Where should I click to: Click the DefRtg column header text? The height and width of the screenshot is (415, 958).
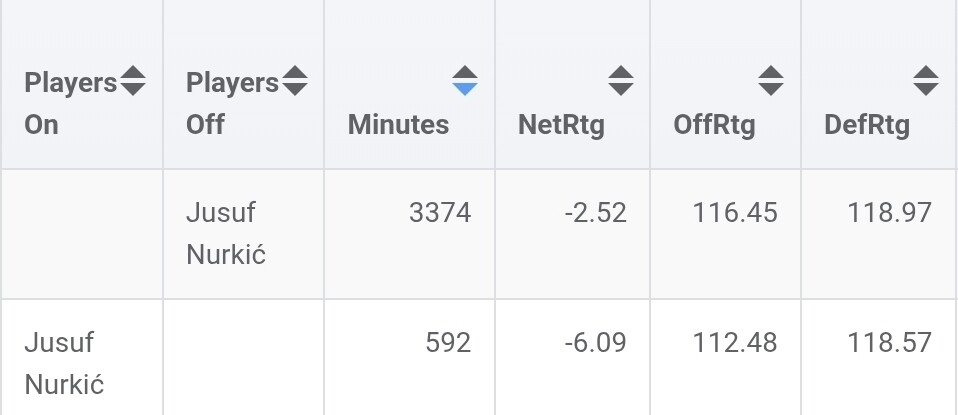tap(867, 125)
